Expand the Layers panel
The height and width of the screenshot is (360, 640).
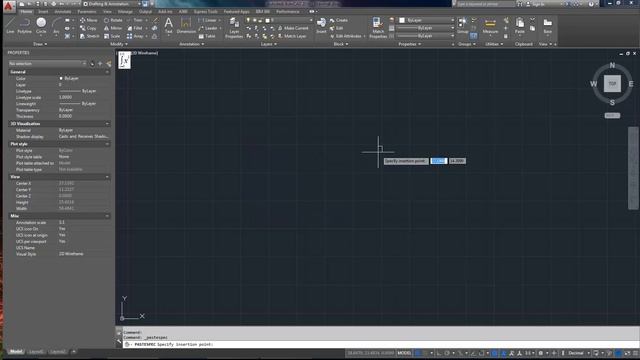coord(269,44)
